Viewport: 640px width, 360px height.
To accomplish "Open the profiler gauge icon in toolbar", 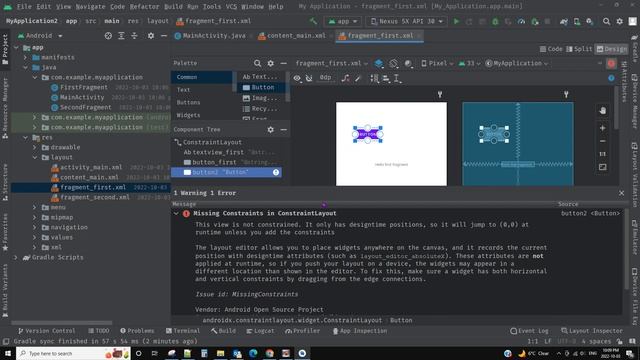I will coord(521,21).
